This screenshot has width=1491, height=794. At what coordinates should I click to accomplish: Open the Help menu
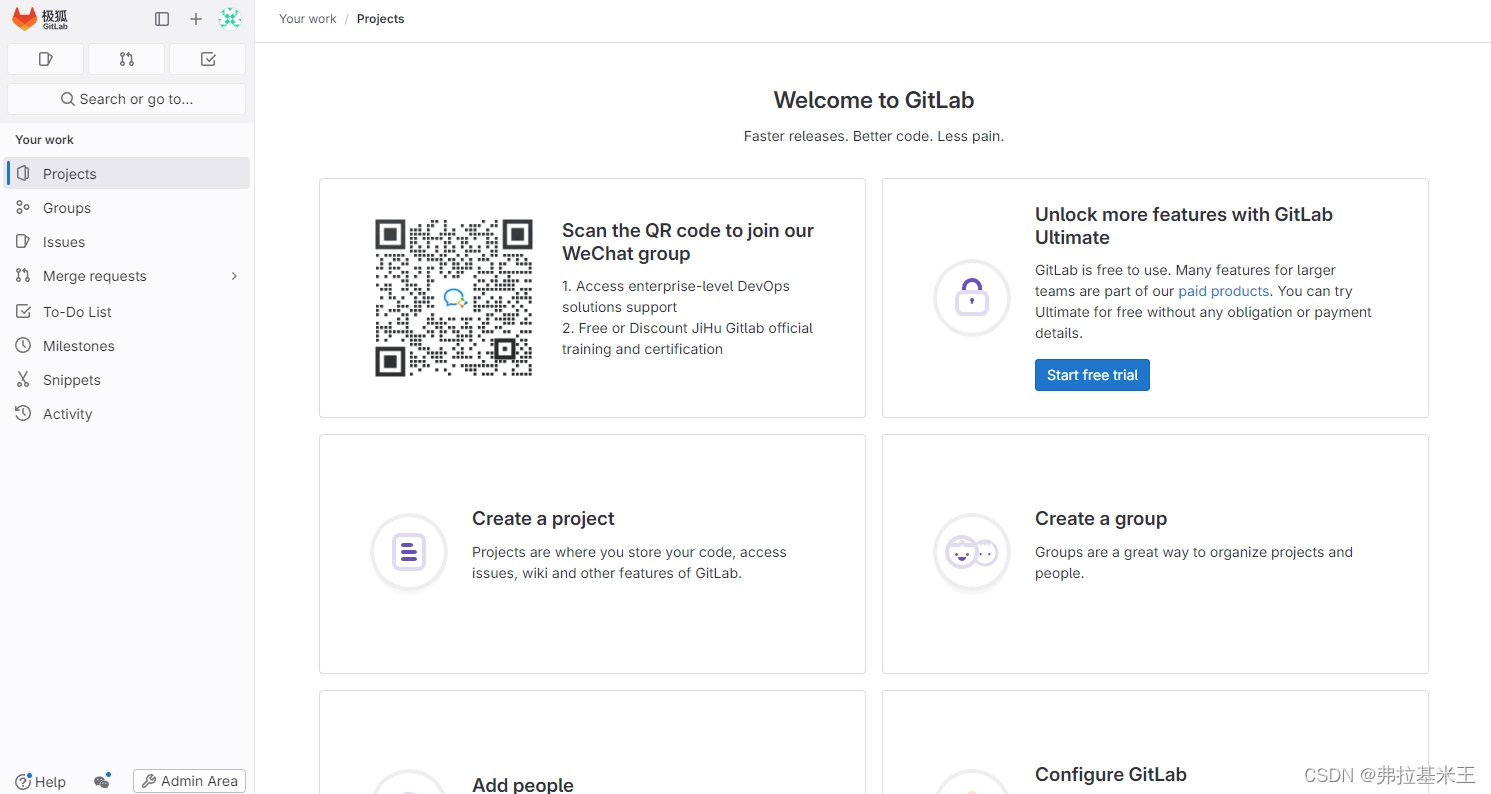(41, 781)
